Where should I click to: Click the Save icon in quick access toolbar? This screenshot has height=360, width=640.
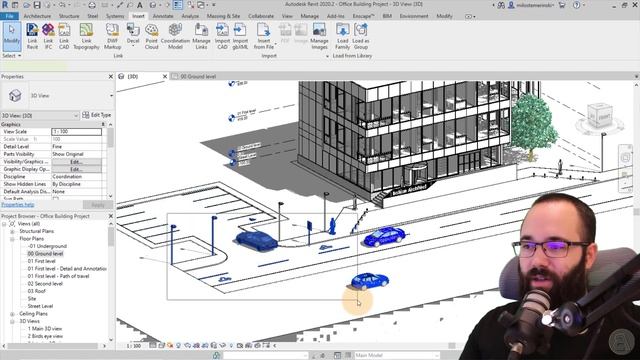click(x=37, y=5)
